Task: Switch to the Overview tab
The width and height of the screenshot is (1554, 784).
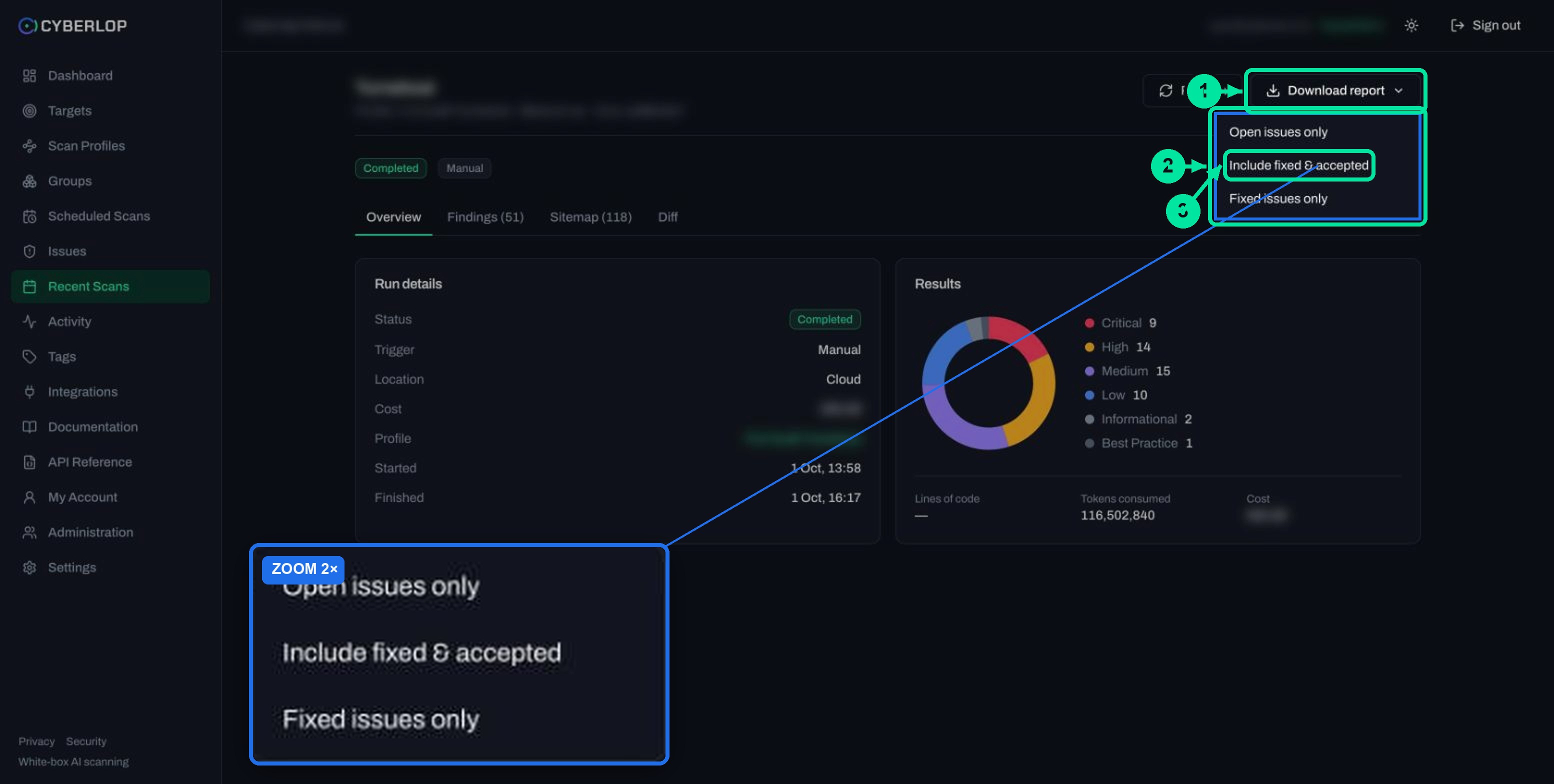Action: click(x=393, y=217)
